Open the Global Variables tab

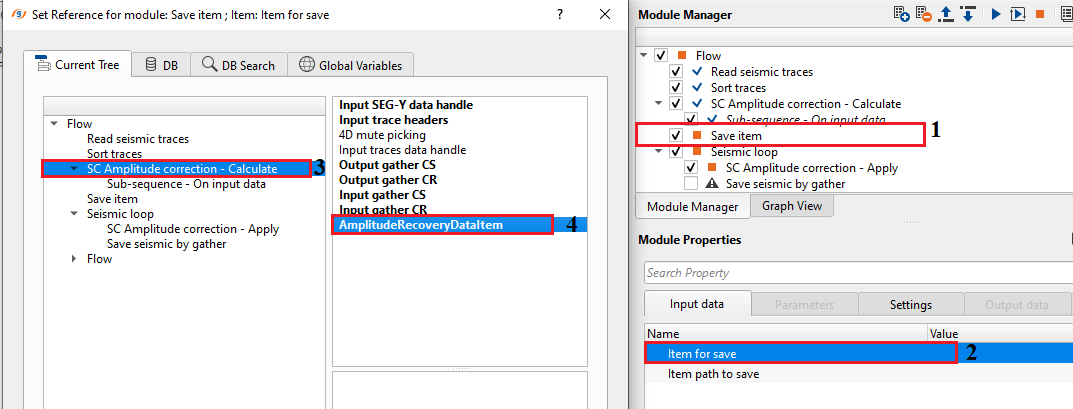tap(350, 65)
